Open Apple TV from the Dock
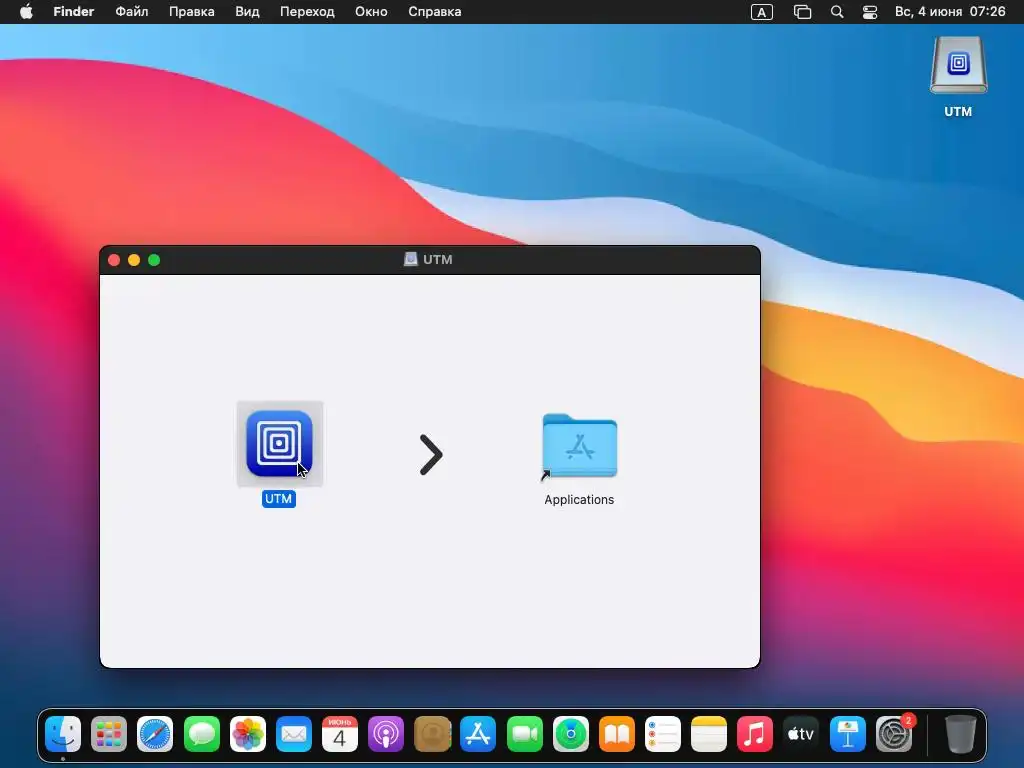The image size is (1024, 768). coord(801,734)
